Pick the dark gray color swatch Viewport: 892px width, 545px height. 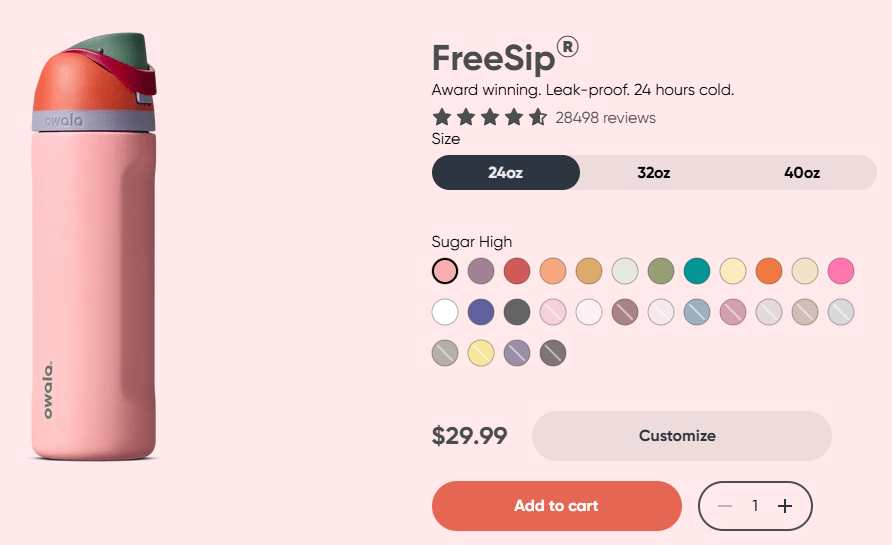coord(517,312)
